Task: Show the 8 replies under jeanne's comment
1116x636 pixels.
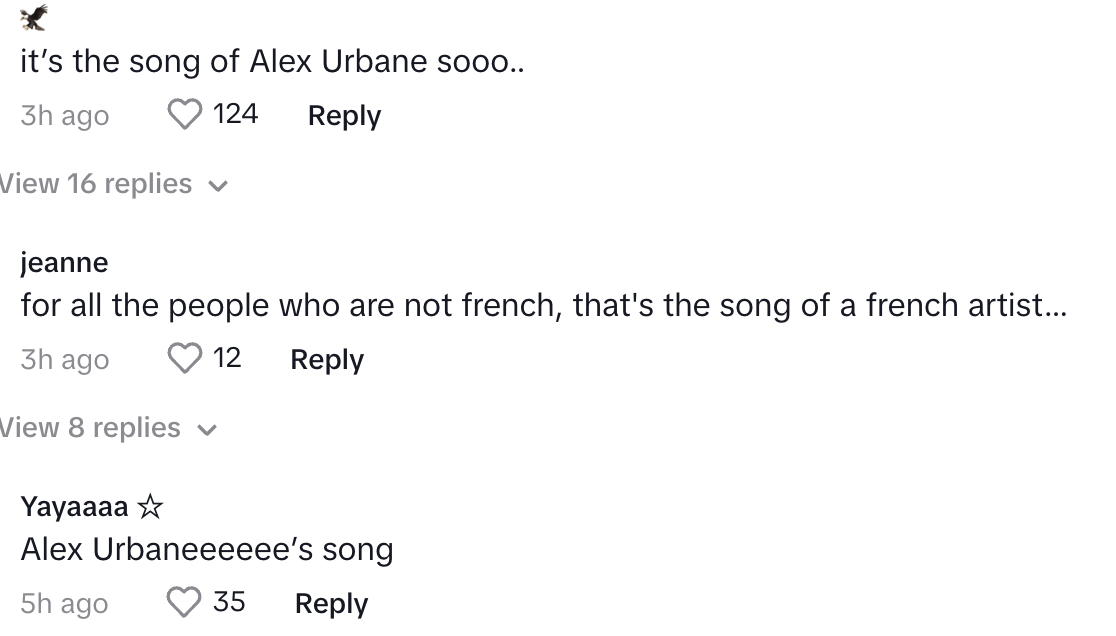Action: tap(90, 428)
